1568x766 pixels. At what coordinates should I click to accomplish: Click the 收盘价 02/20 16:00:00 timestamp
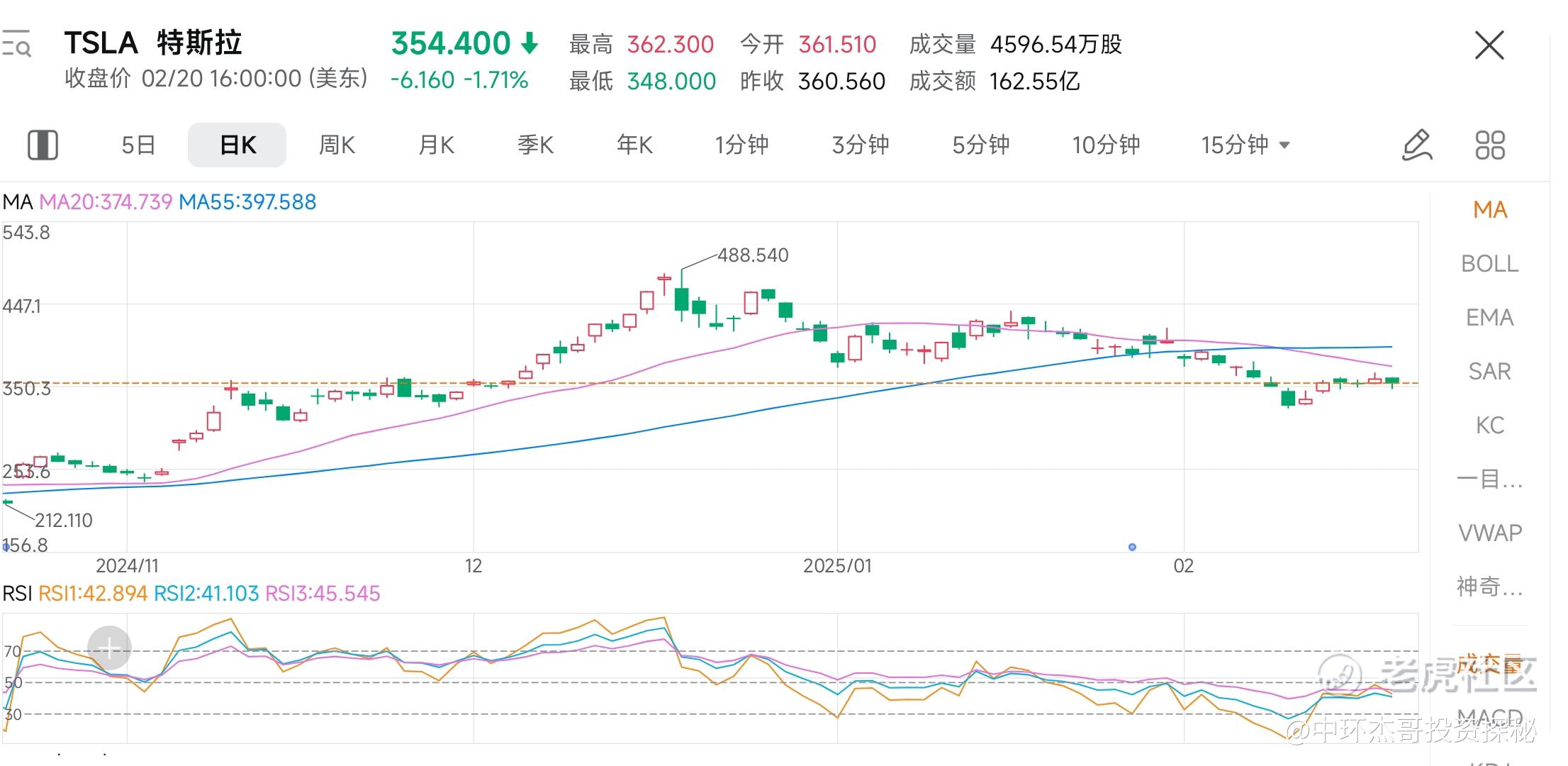click(216, 78)
